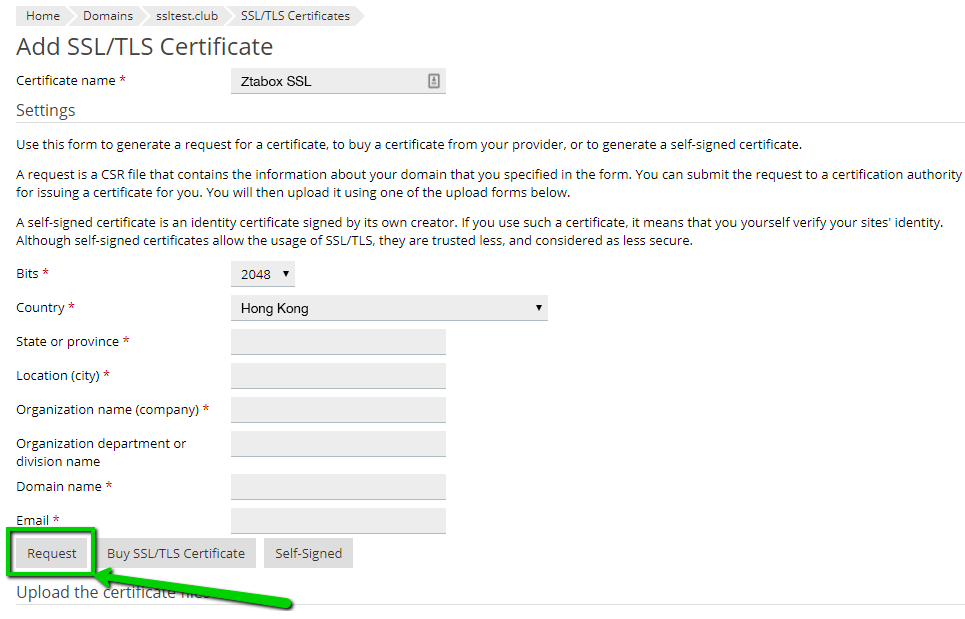
Task: Click the Settings section heading
Action: coord(46,110)
